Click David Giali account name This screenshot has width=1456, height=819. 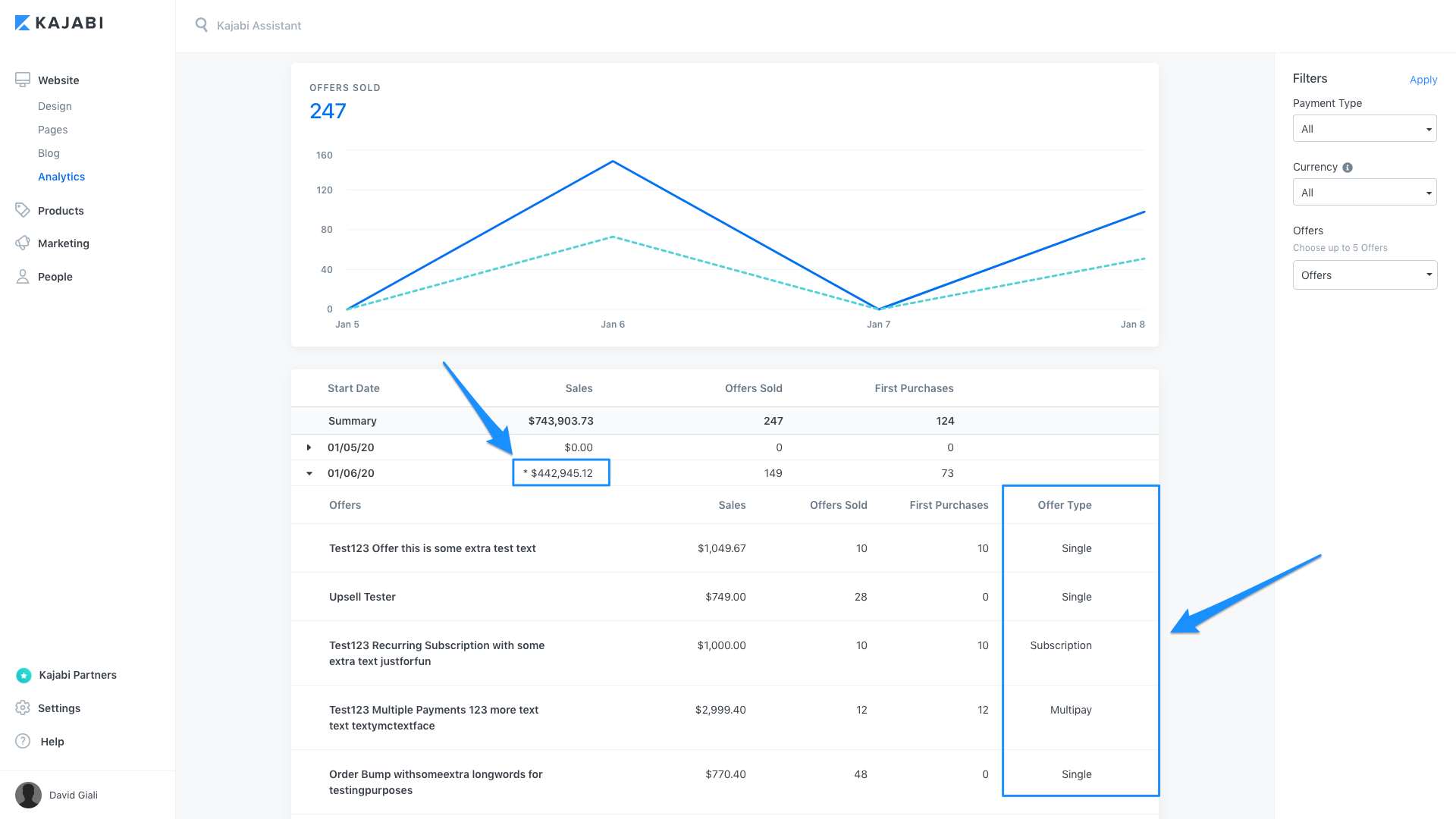pyautogui.click(x=74, y=795)
